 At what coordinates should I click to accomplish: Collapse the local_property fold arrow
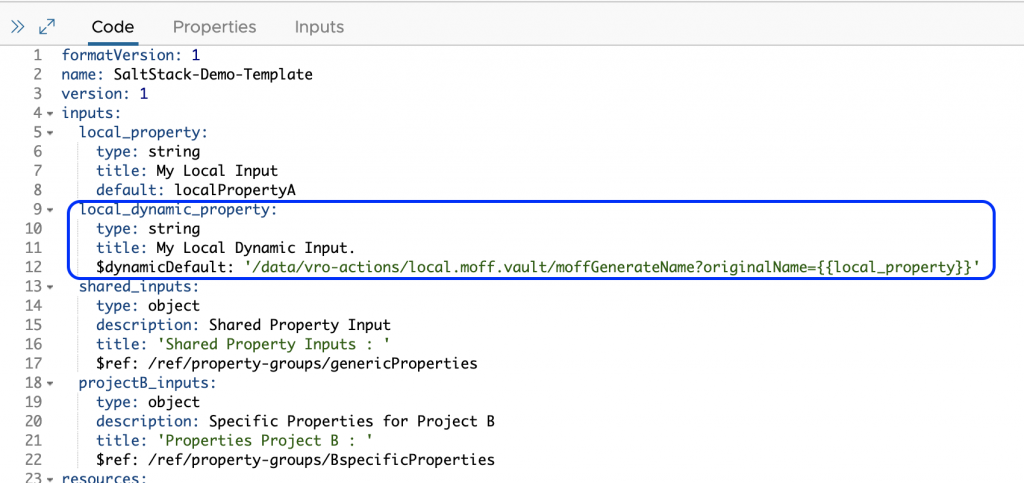pyautogui.click(x=49, y=133)
